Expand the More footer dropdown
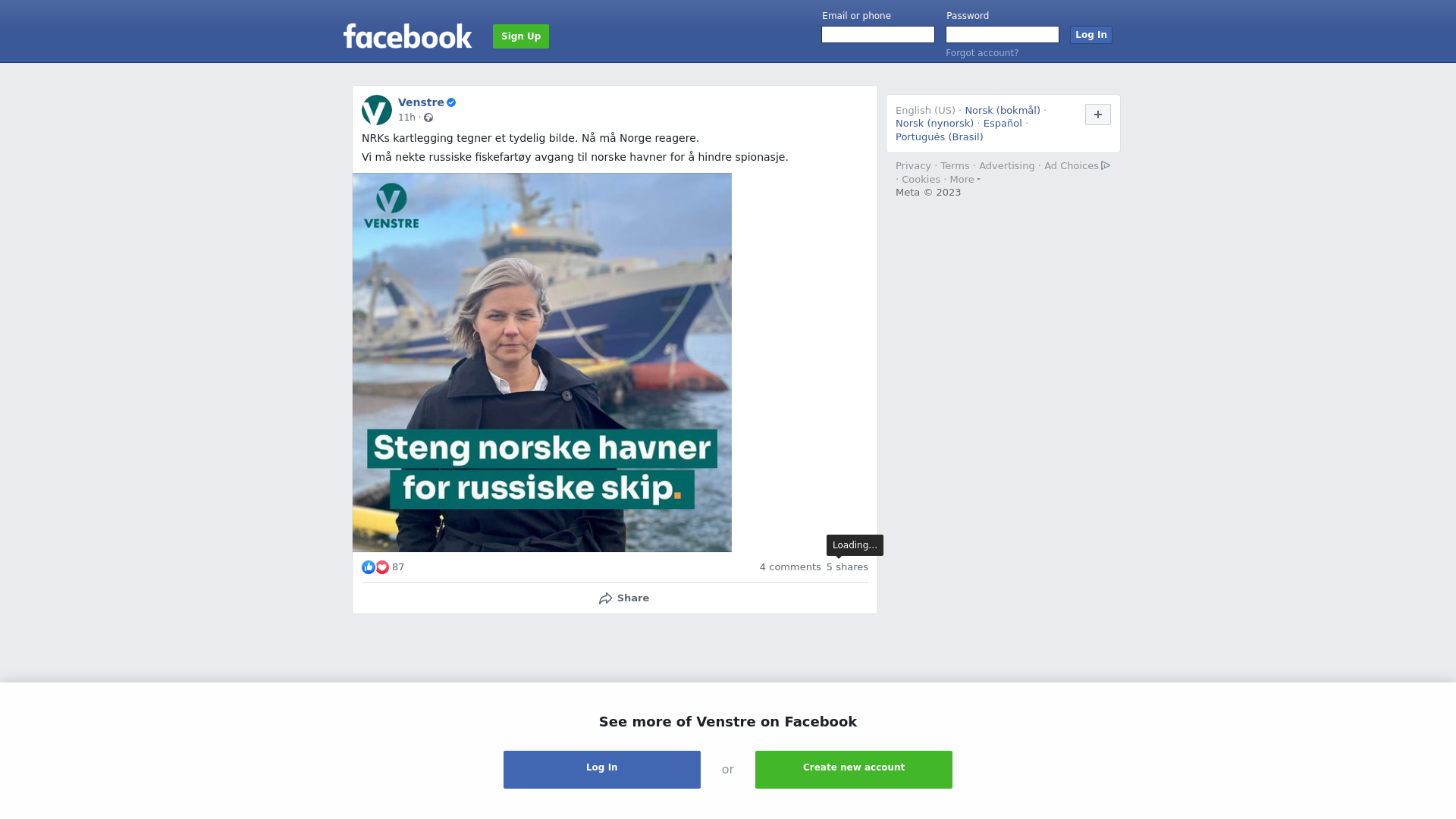This screenshot has width=1456, height=819. [965, 180]
